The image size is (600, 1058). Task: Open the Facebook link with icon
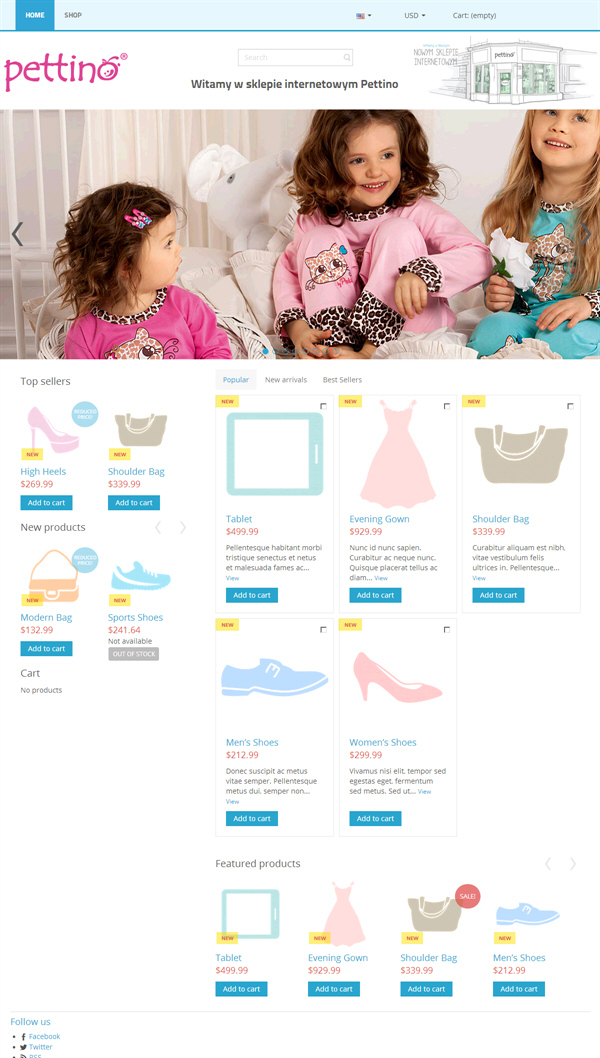pos(40,1036)
